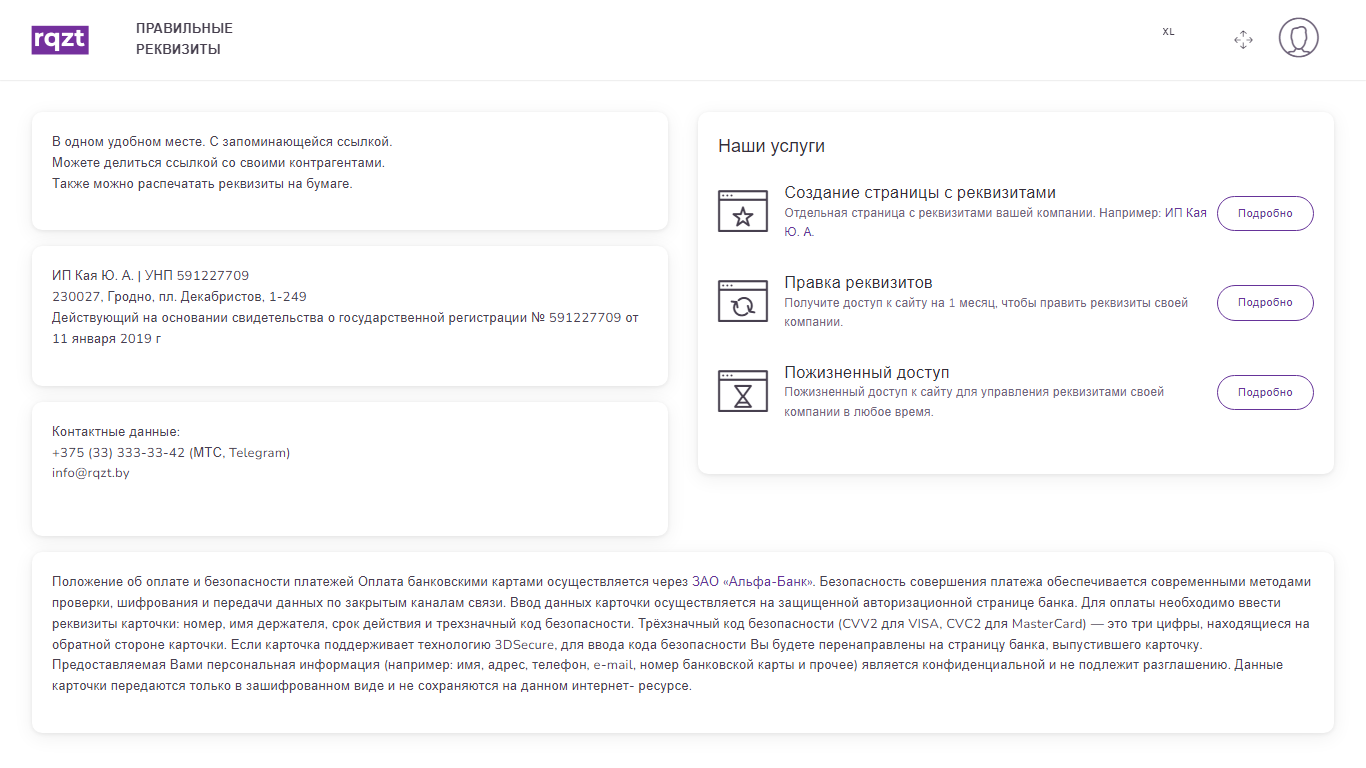Click the "Пожизненный доступ" heading

(867, 372)
